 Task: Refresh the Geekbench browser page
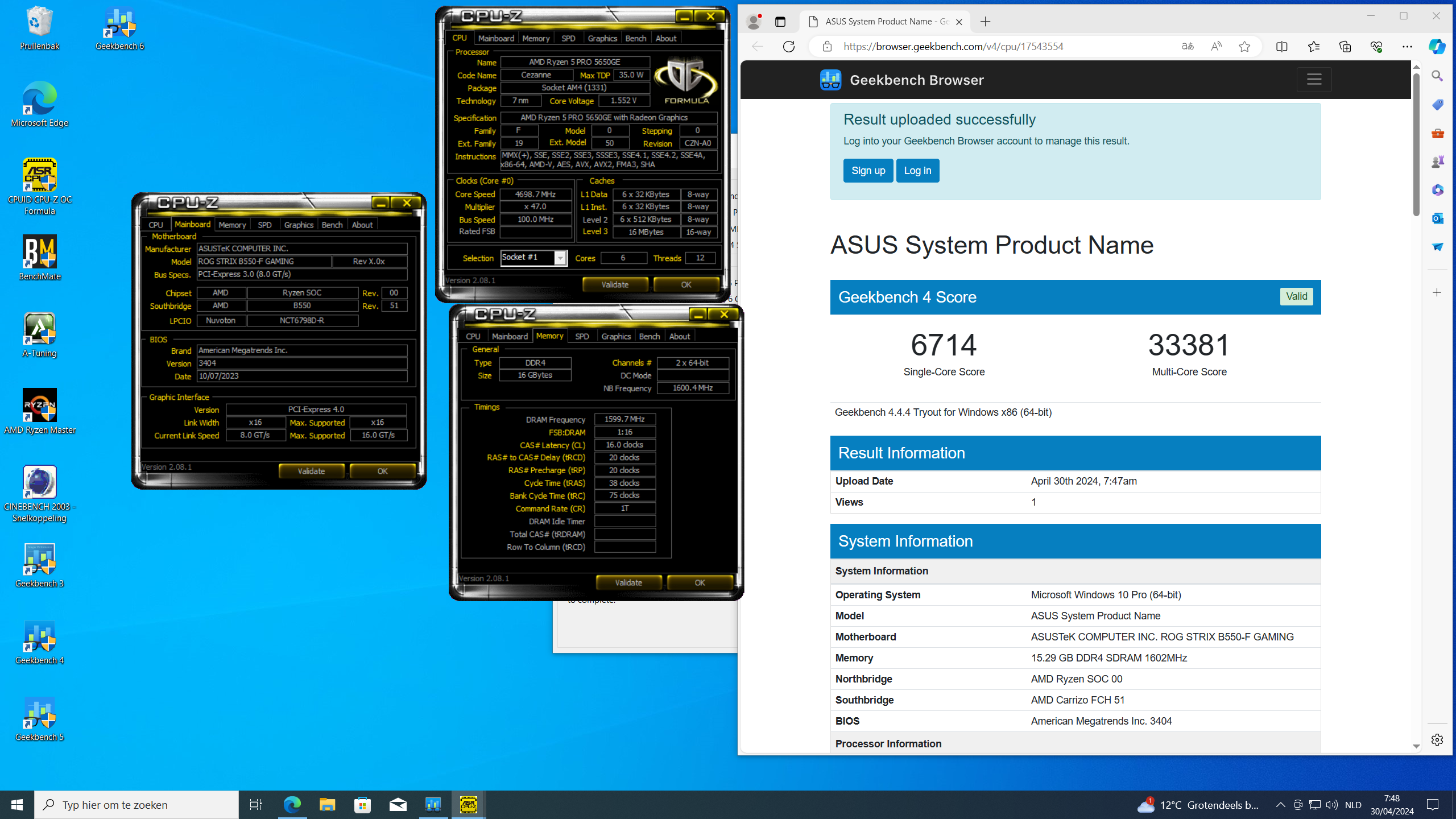click(789, 47)
